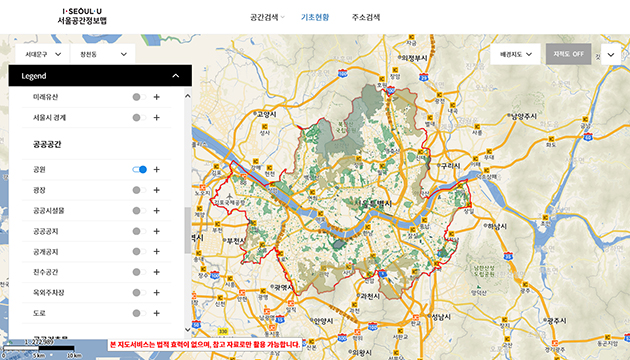
Task: Expand the 공공시설물 plus icon
Action: (157, 211)
